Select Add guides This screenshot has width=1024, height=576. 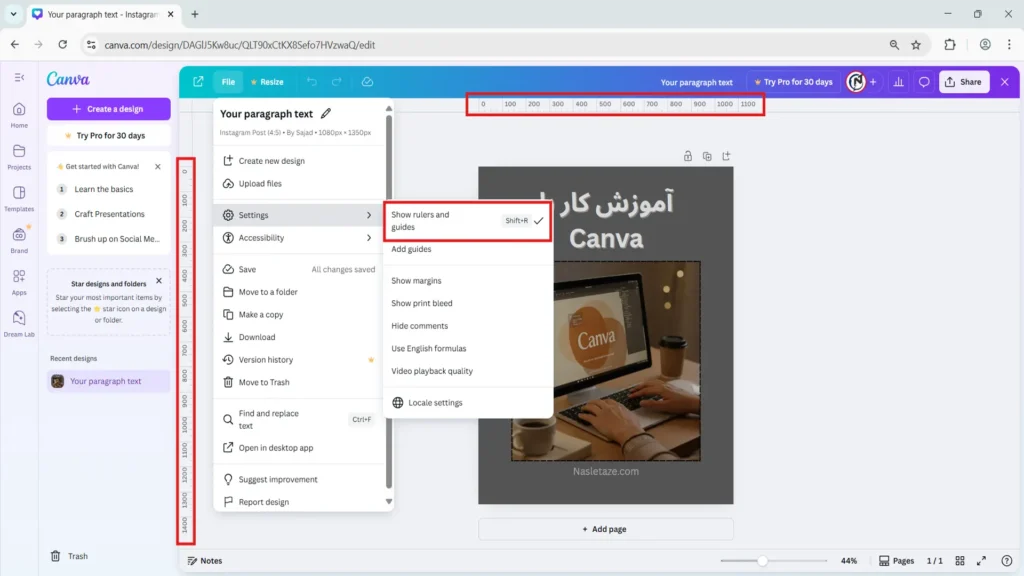tap(468, 249)
